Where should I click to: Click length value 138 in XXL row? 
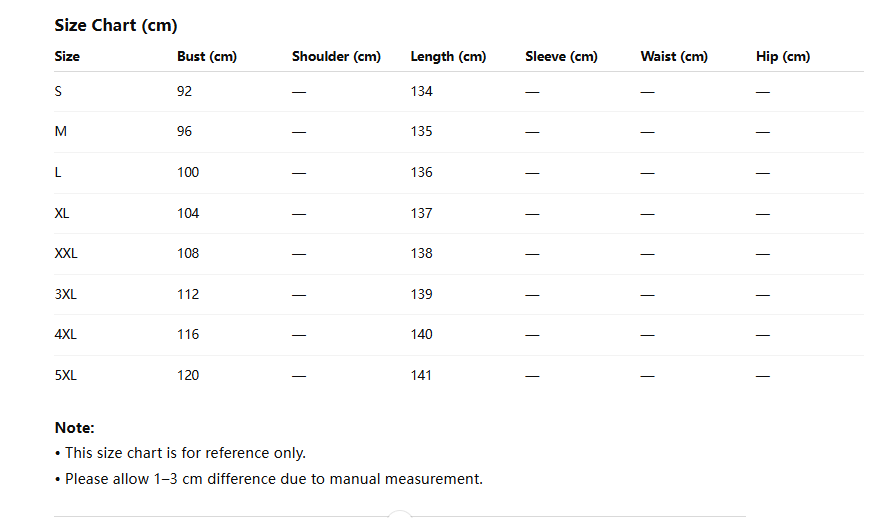pos(422,253)
